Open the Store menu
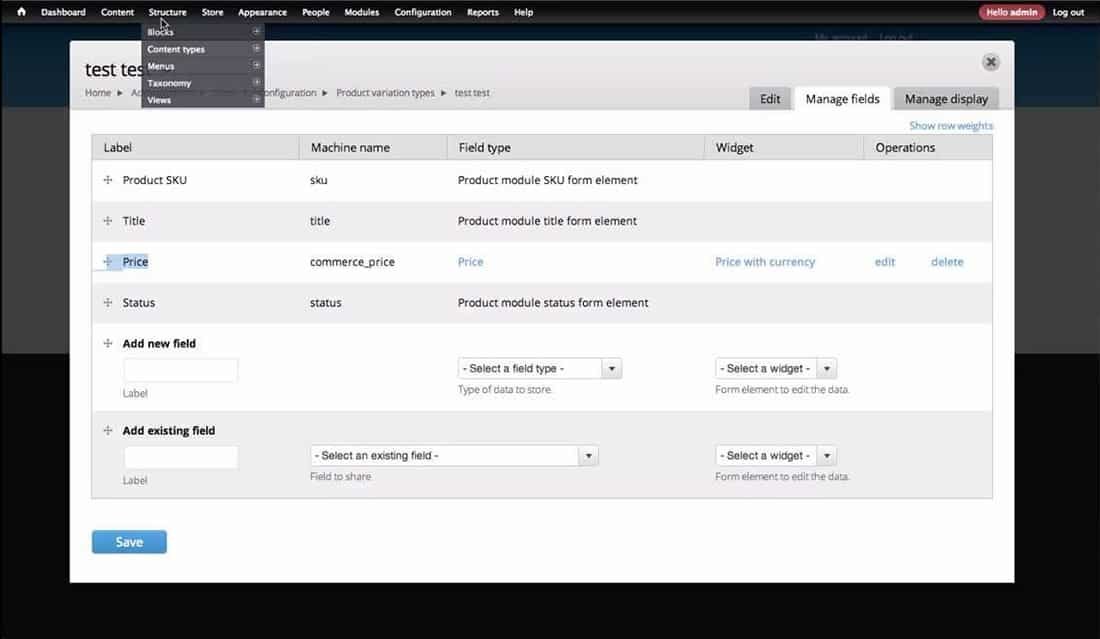The image size is (1100, 639). point(212,12)
